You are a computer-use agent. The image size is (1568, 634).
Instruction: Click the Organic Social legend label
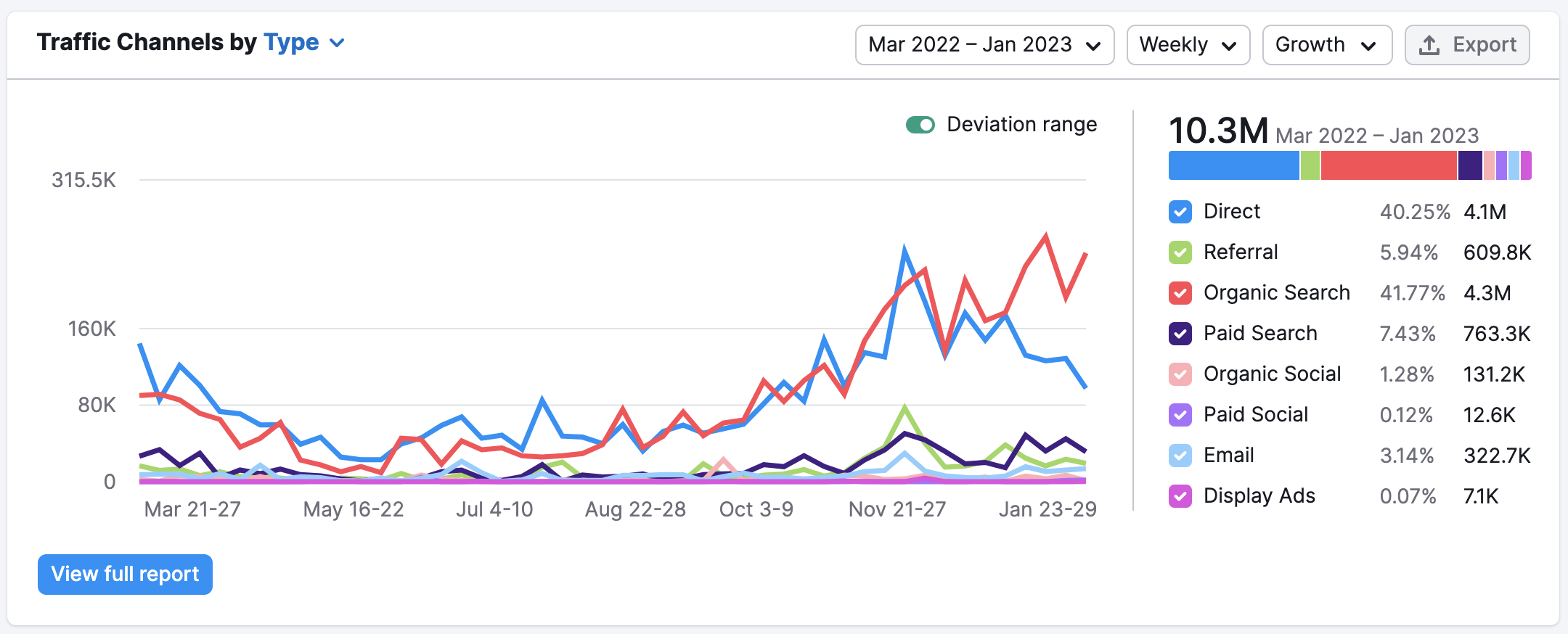pyautogui.click(x=1273, y=374)
